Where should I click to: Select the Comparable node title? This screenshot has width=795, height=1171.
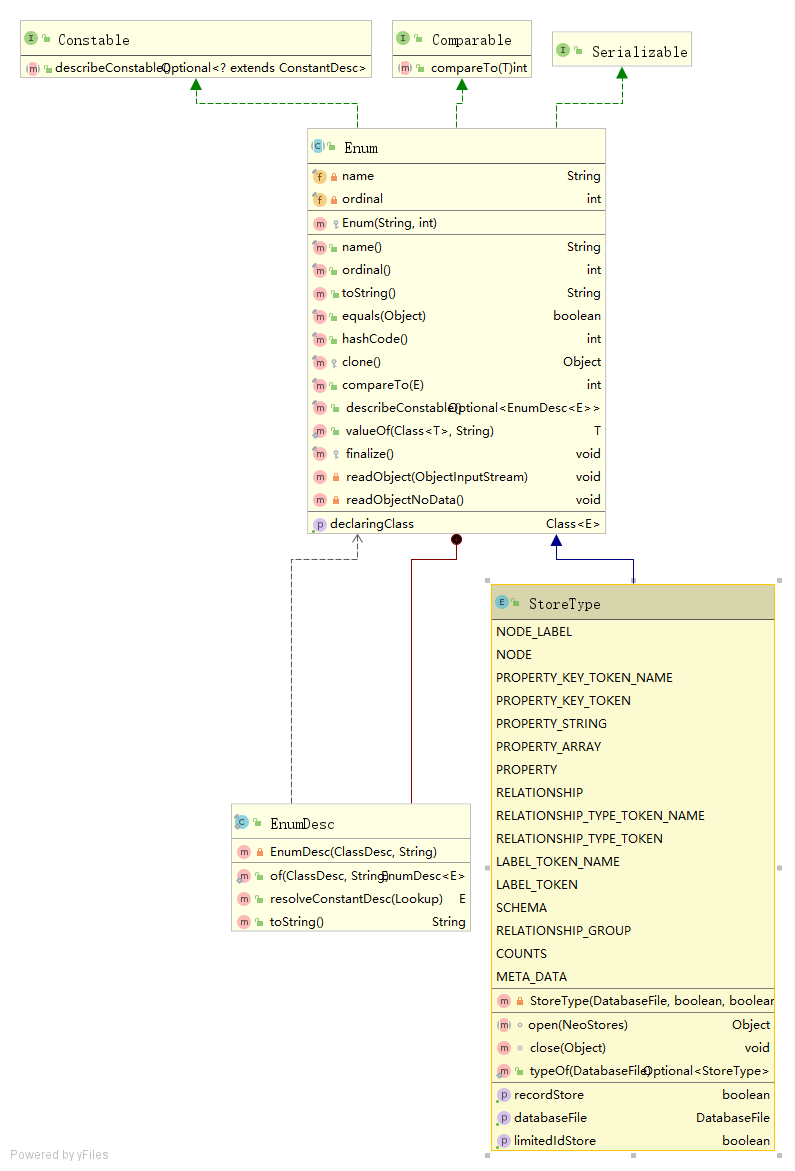pyautogui.click(x=472, y=40)
